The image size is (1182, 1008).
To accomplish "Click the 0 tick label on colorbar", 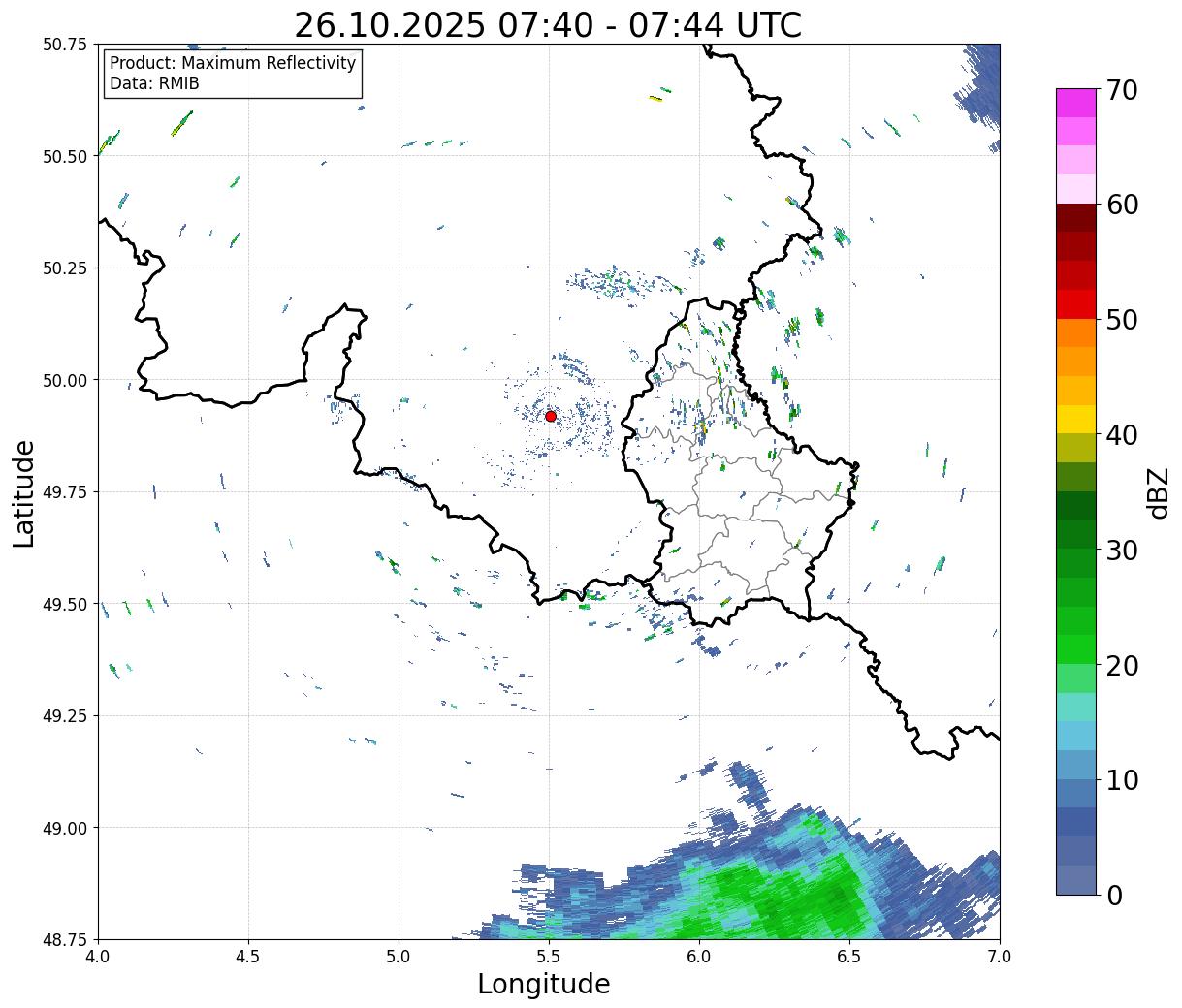I will pyautogui.click(x=1113, y=895).
